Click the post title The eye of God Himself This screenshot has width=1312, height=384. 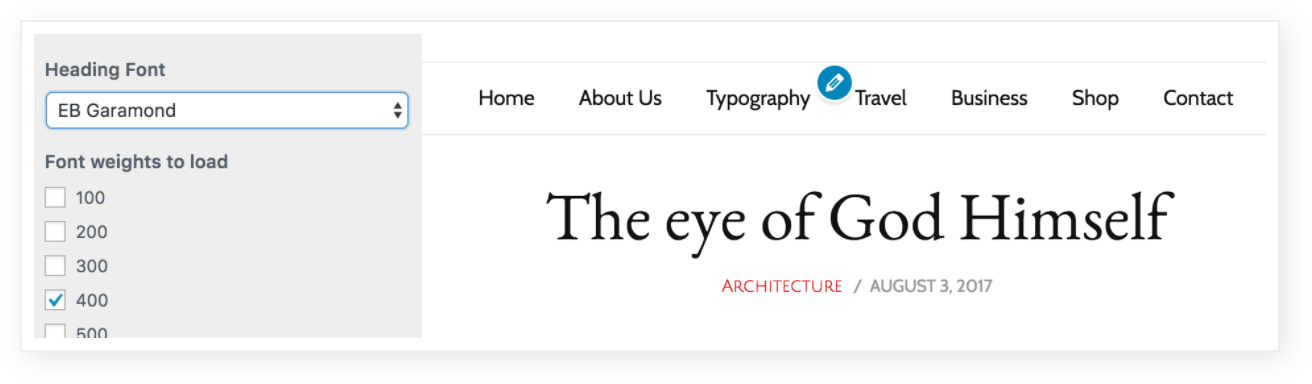858,218
